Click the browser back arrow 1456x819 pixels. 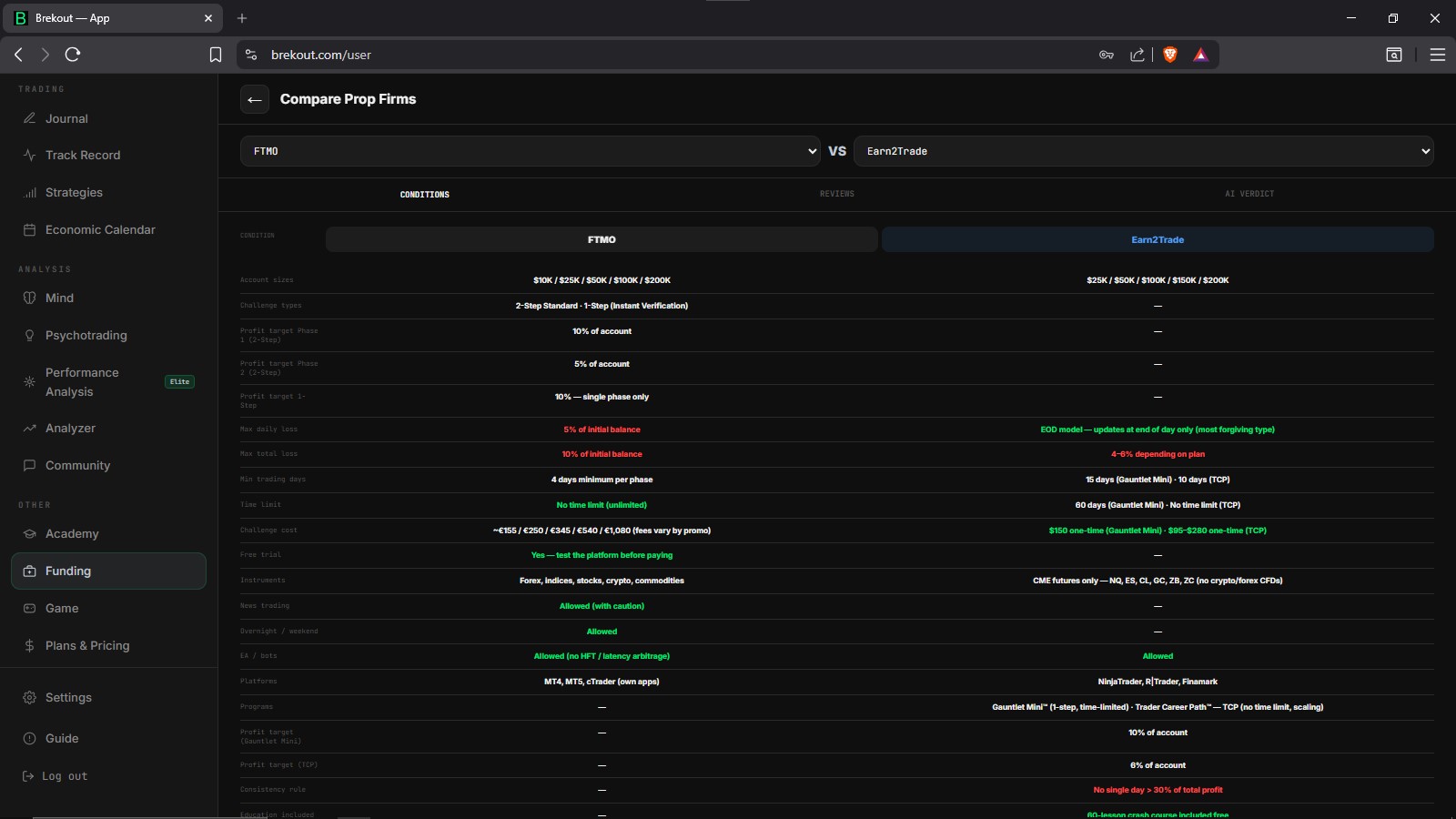pos(18,55)
